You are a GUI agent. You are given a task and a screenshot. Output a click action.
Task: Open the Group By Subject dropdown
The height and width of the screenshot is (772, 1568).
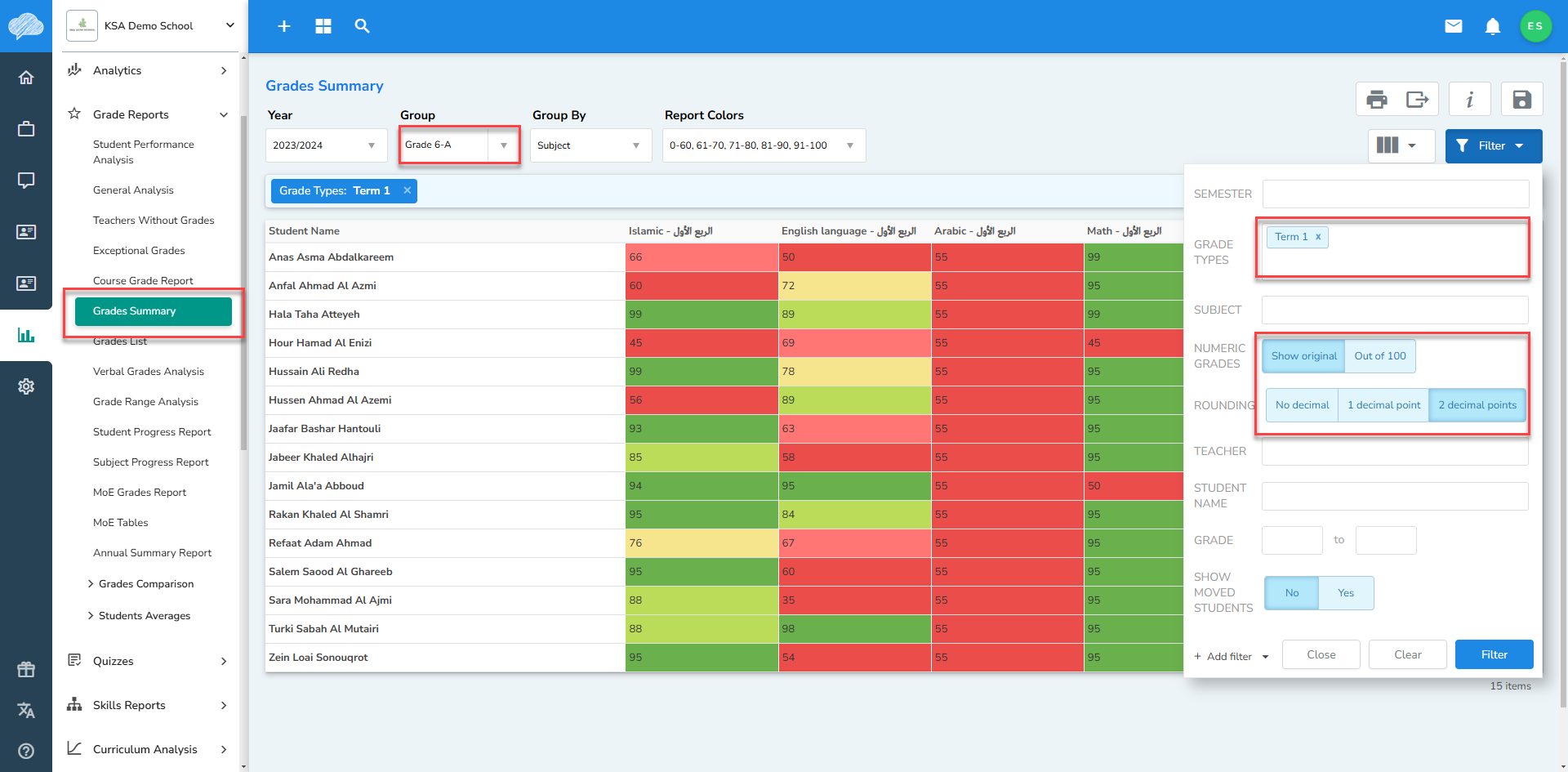590,145
